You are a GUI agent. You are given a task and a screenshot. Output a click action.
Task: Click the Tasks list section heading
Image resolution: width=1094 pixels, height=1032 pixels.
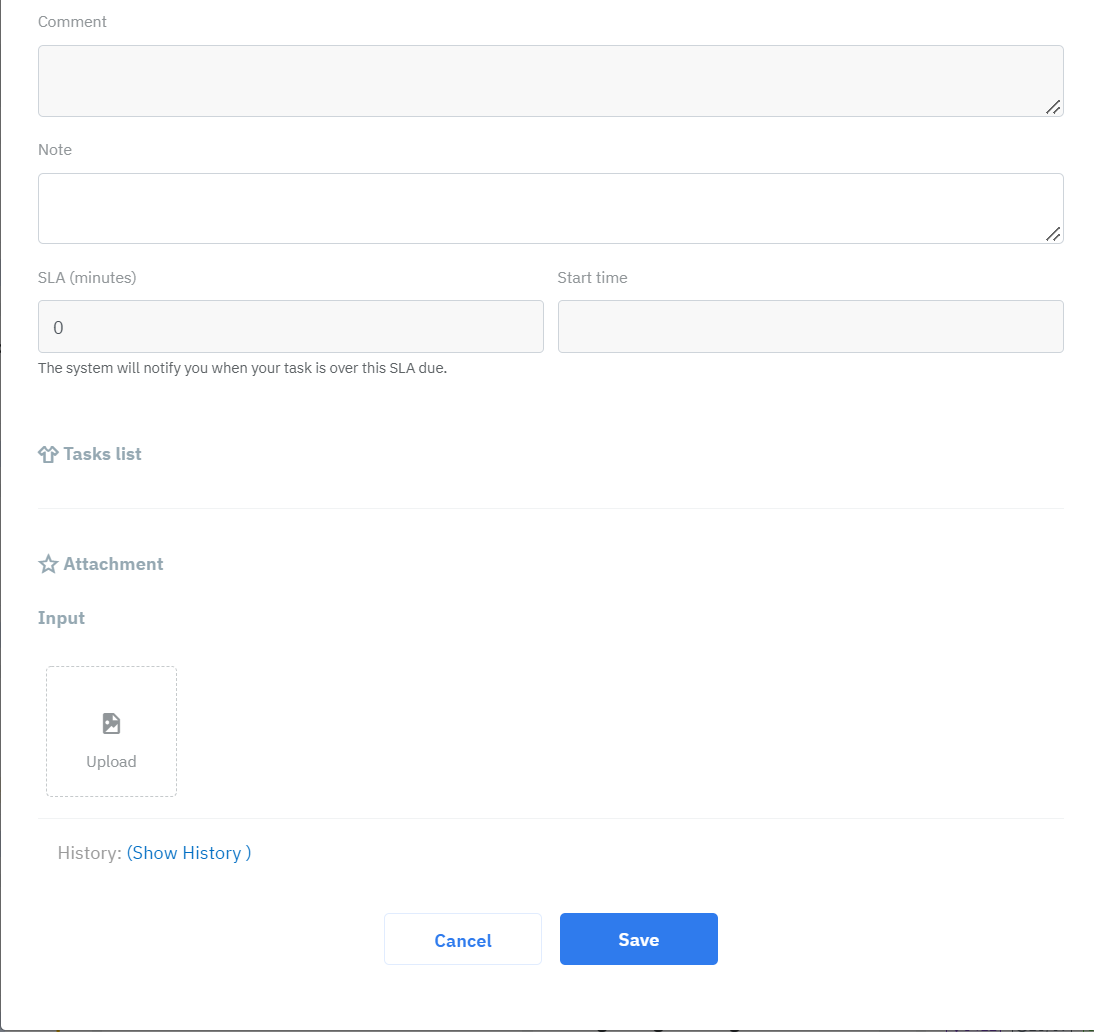click(102, 454)
